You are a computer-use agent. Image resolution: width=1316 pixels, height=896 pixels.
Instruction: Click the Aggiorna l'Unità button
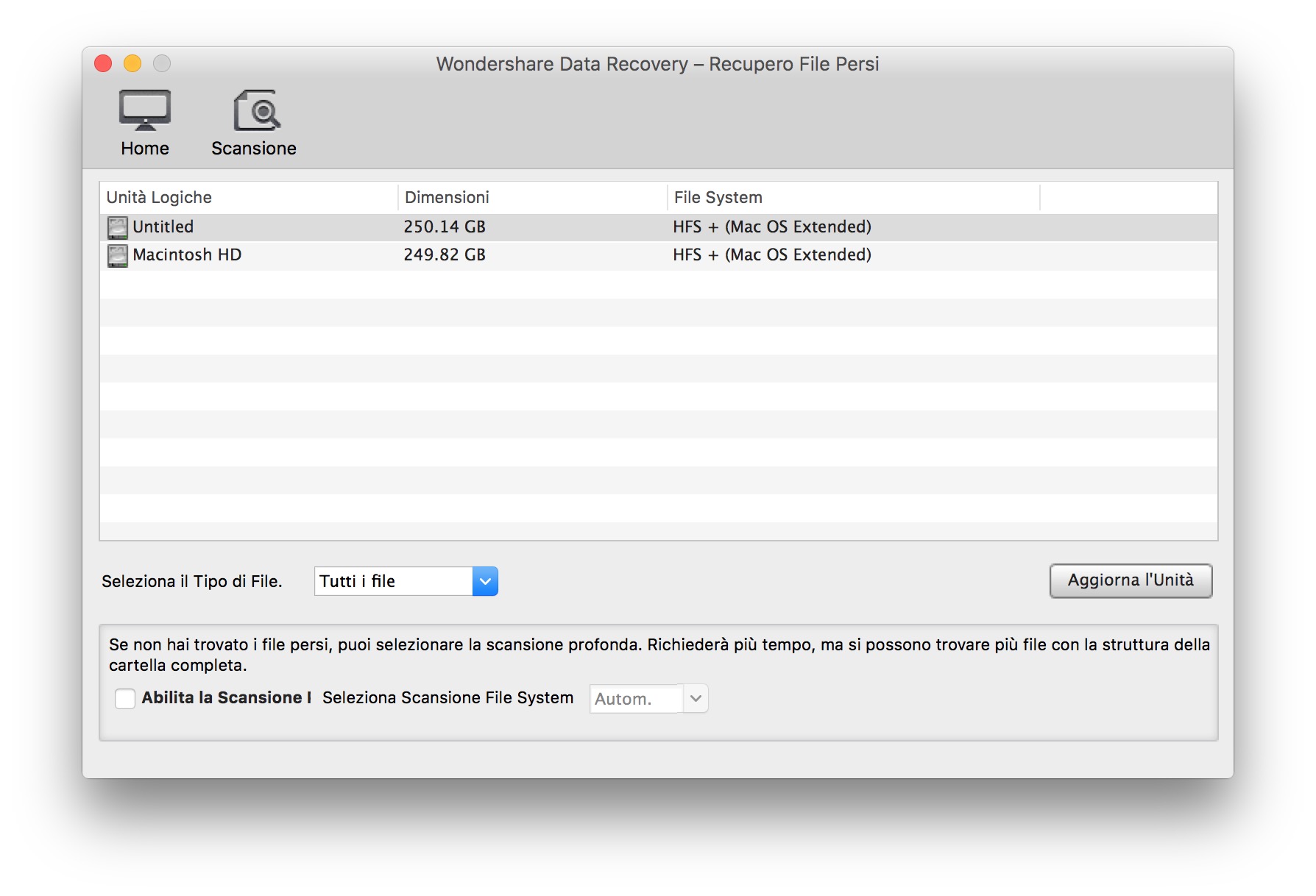(1131, 580)
